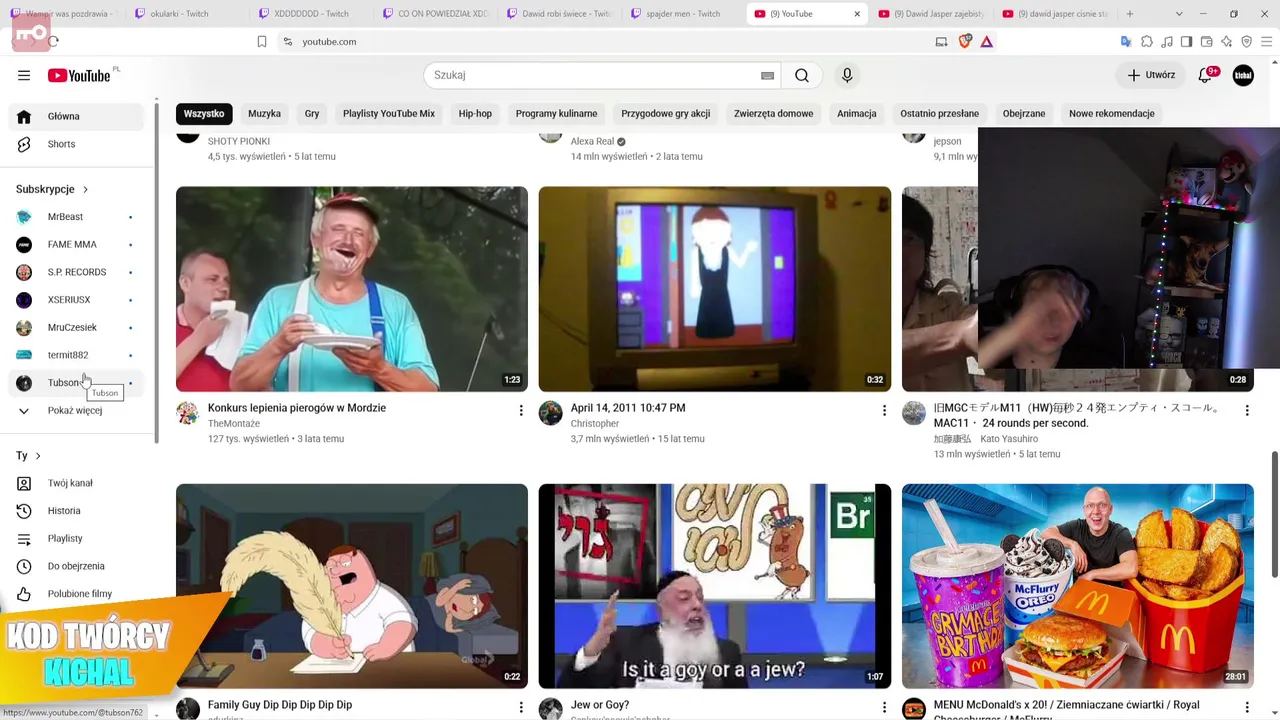Play Konkurs lepienia pierogów thumbnail

pos(352,289)
